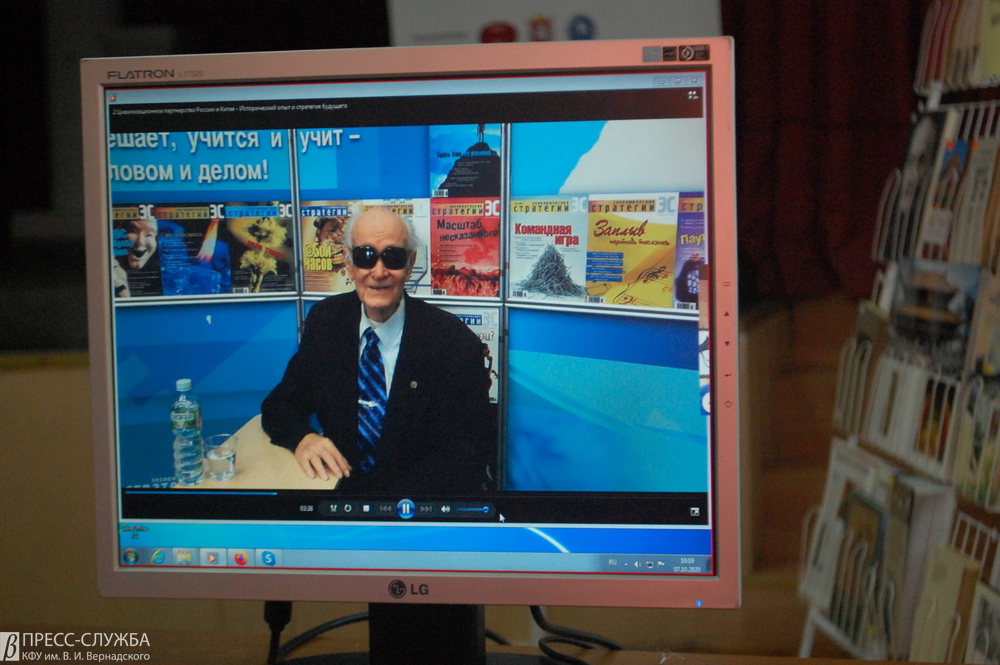Launch Internet Explorer from the taskbar
1000x665 pixels.
pyautogui.click(x=158, y=557)
